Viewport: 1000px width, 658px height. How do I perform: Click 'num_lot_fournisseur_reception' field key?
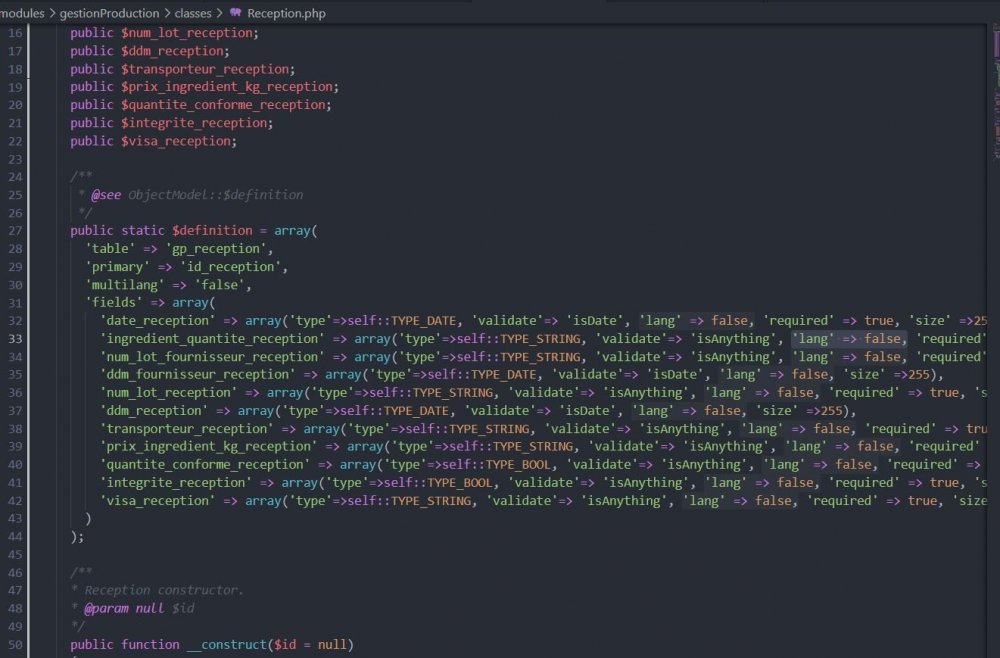pos(212,357)
